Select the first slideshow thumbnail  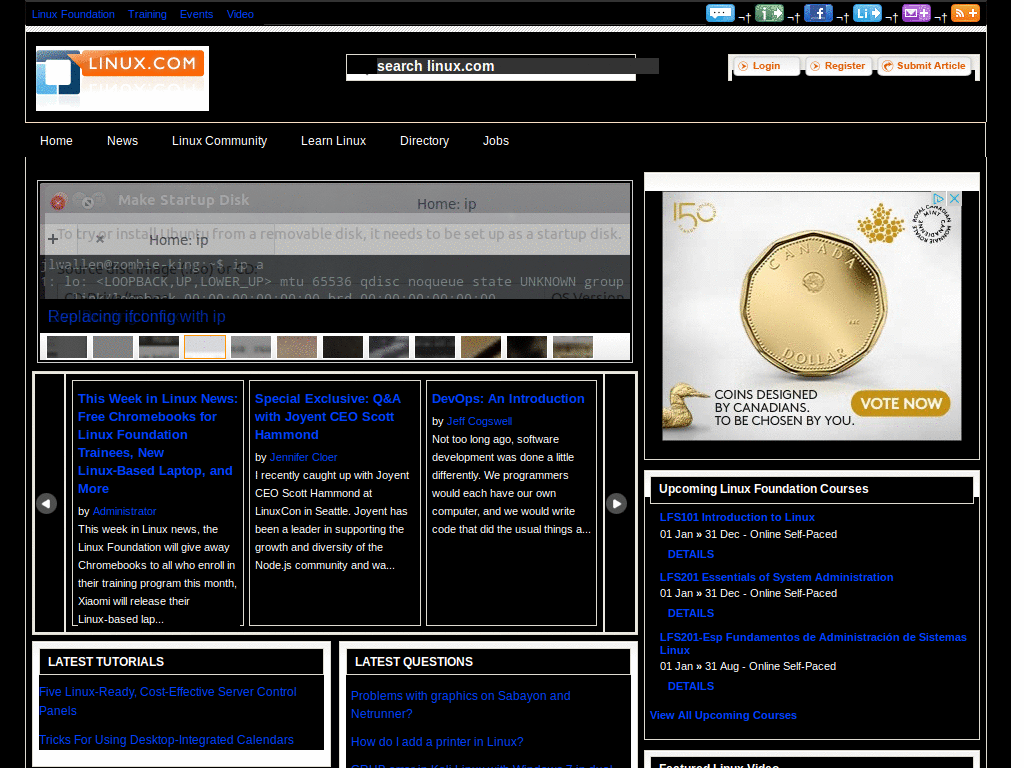point(67,347)
